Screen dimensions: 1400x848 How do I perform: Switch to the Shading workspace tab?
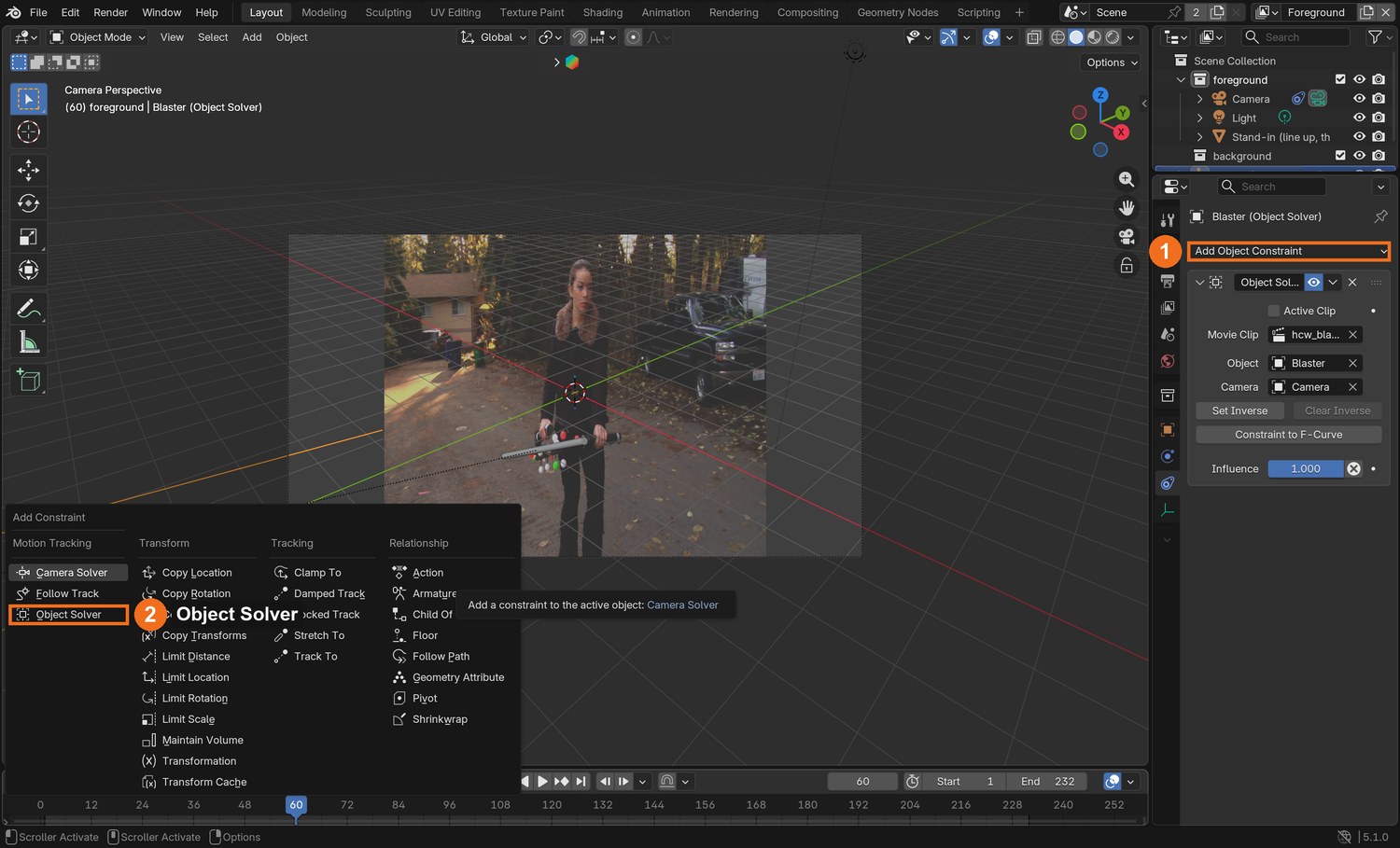pos(602,12)
